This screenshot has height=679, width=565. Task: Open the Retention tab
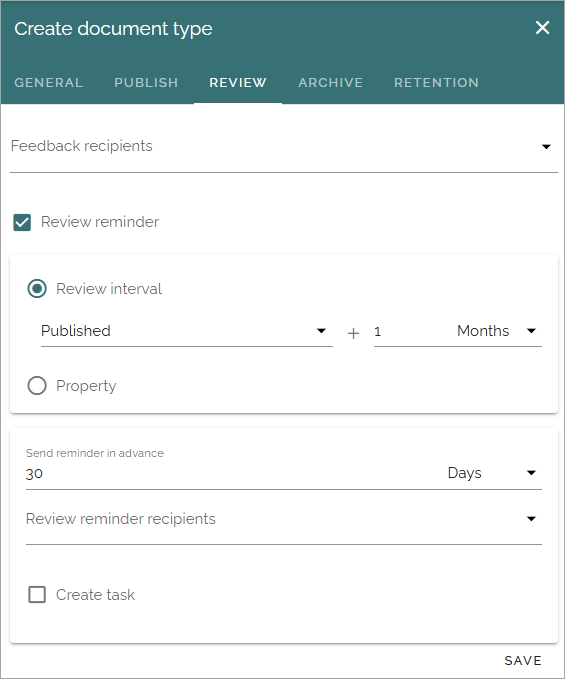[x=436, y=83]
